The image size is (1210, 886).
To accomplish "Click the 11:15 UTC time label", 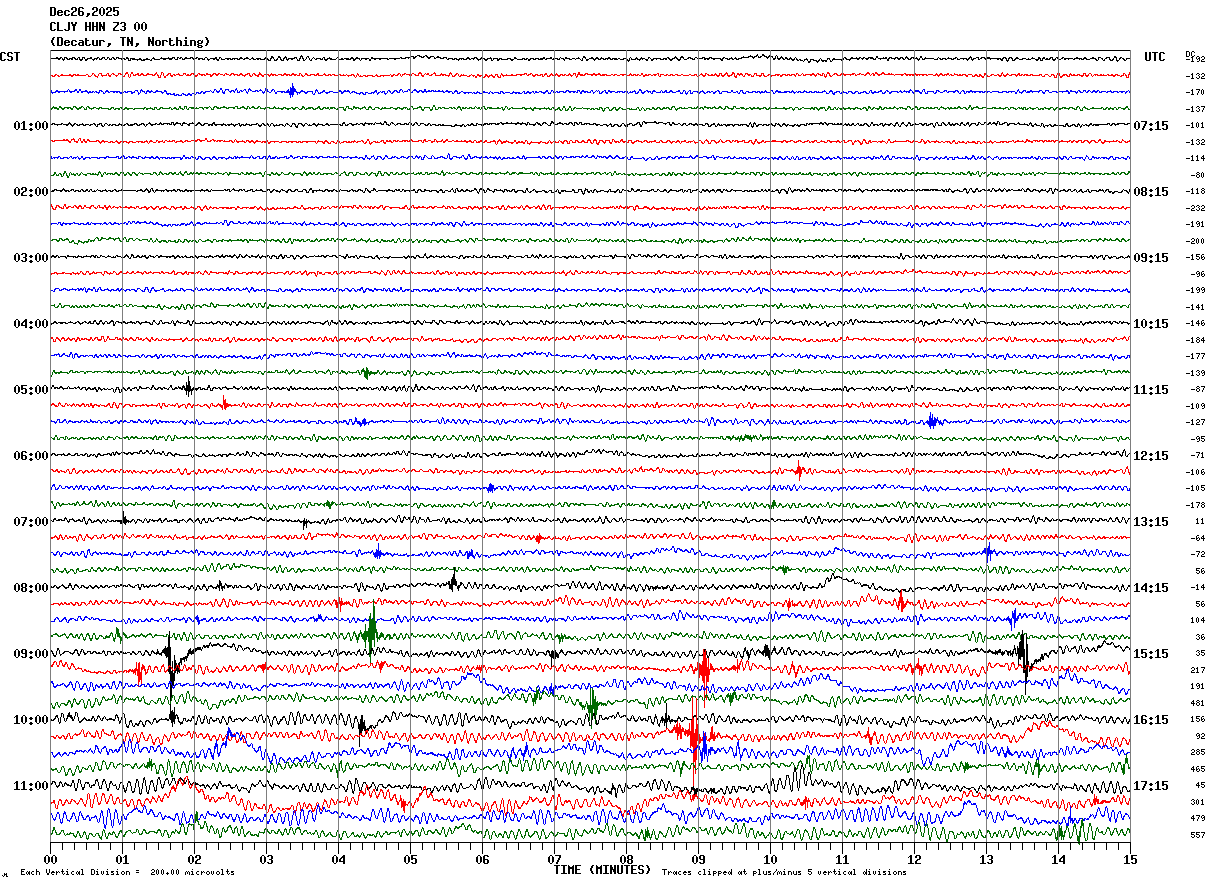I will (x=1151, y=390).
